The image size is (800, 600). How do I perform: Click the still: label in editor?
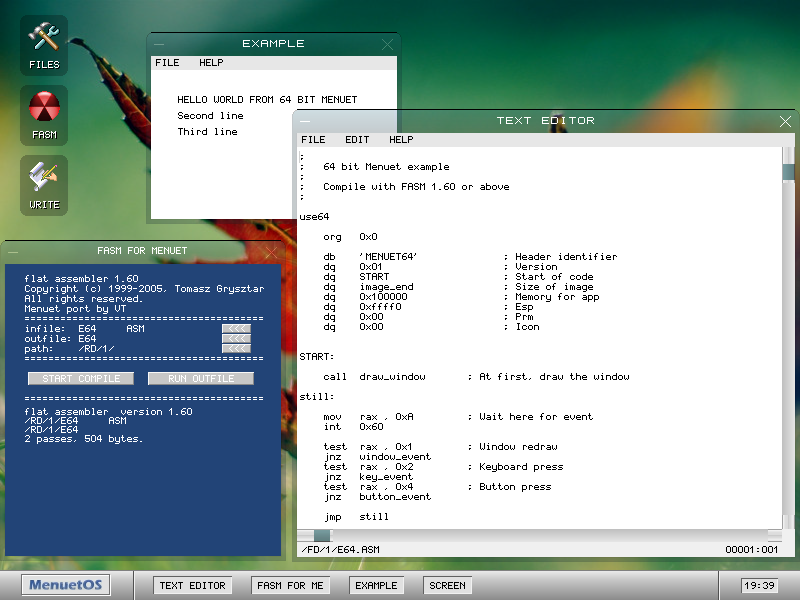[x=316, y=396]
